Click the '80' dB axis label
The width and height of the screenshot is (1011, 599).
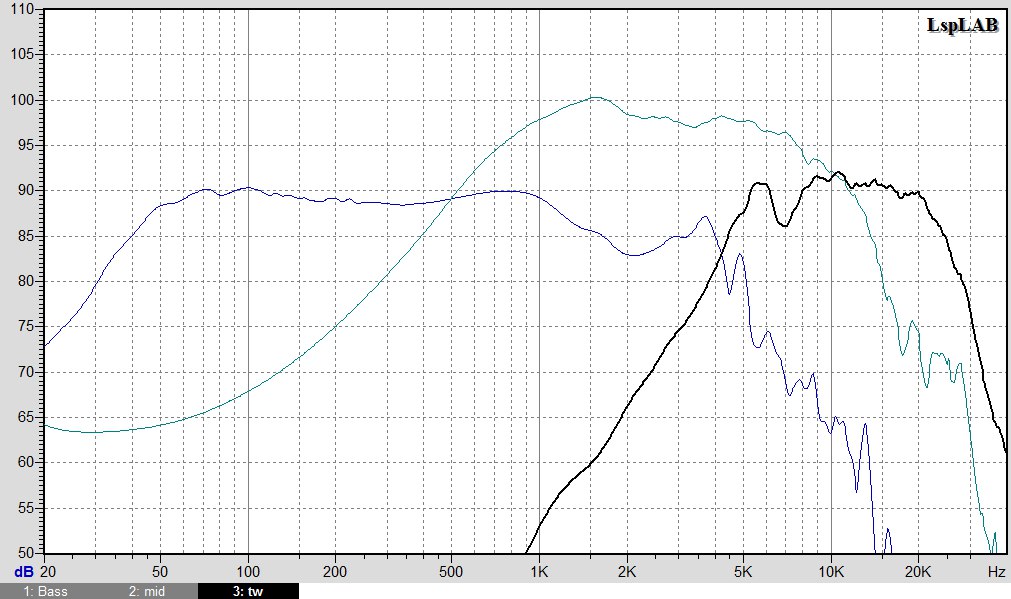coord(26,282)
